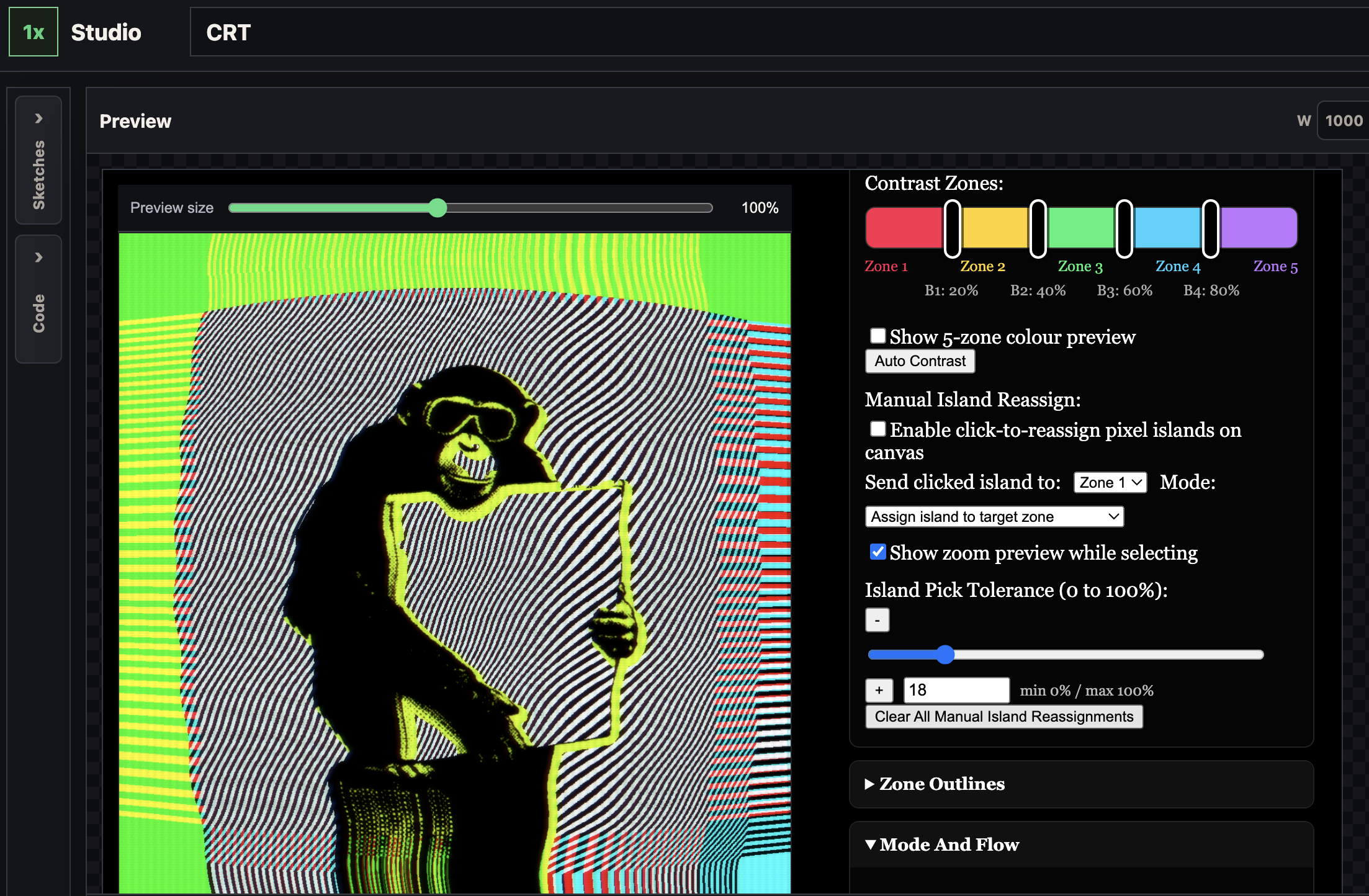1369x896 pixels.
Task: Click the CRT sketch name field
Action: 779,32
